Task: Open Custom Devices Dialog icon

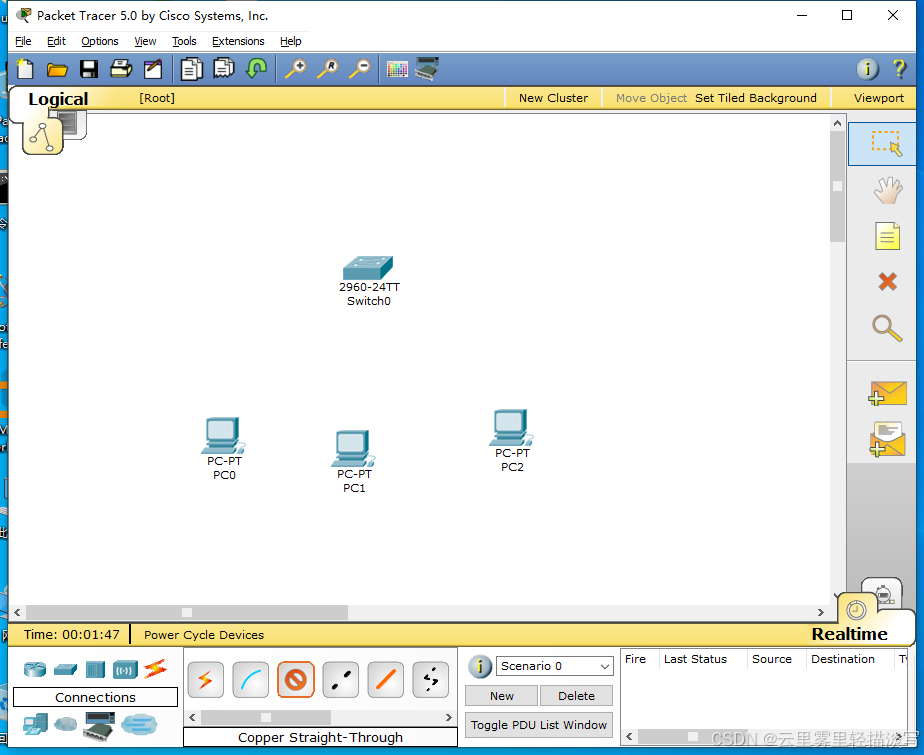Action: tap(427, 68)
